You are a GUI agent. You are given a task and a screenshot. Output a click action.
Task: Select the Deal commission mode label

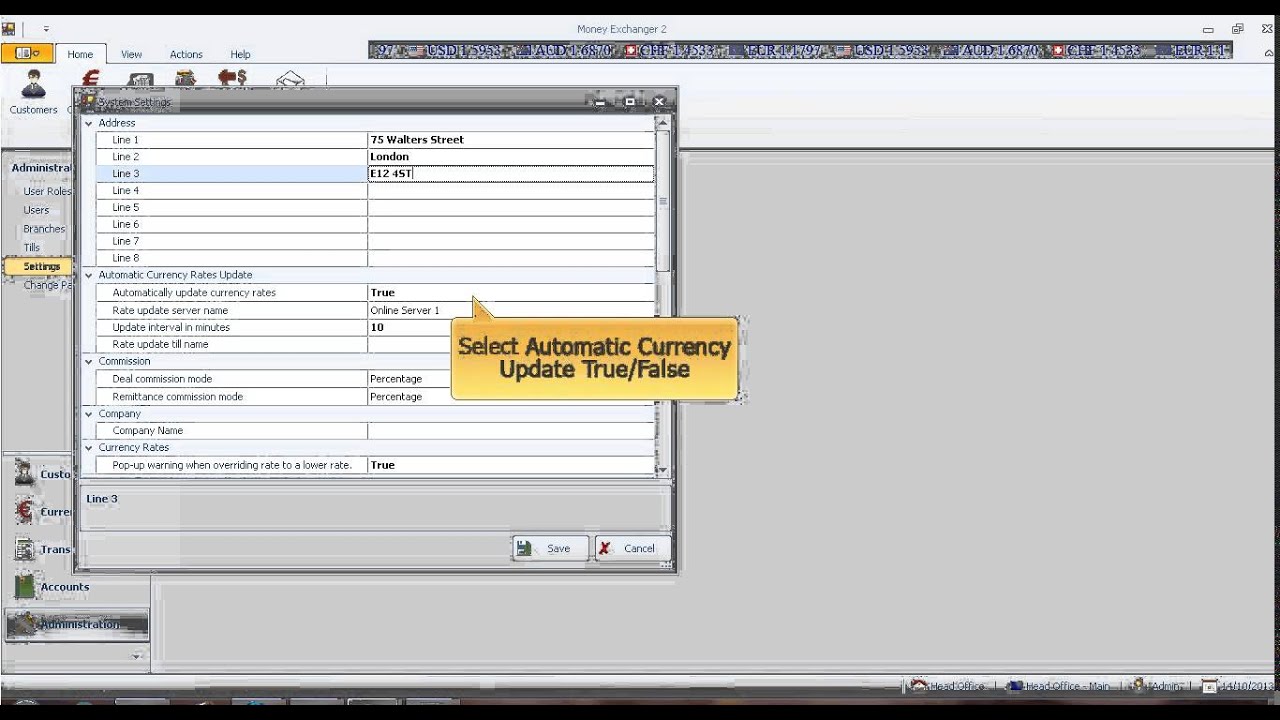tap(162, 379)
